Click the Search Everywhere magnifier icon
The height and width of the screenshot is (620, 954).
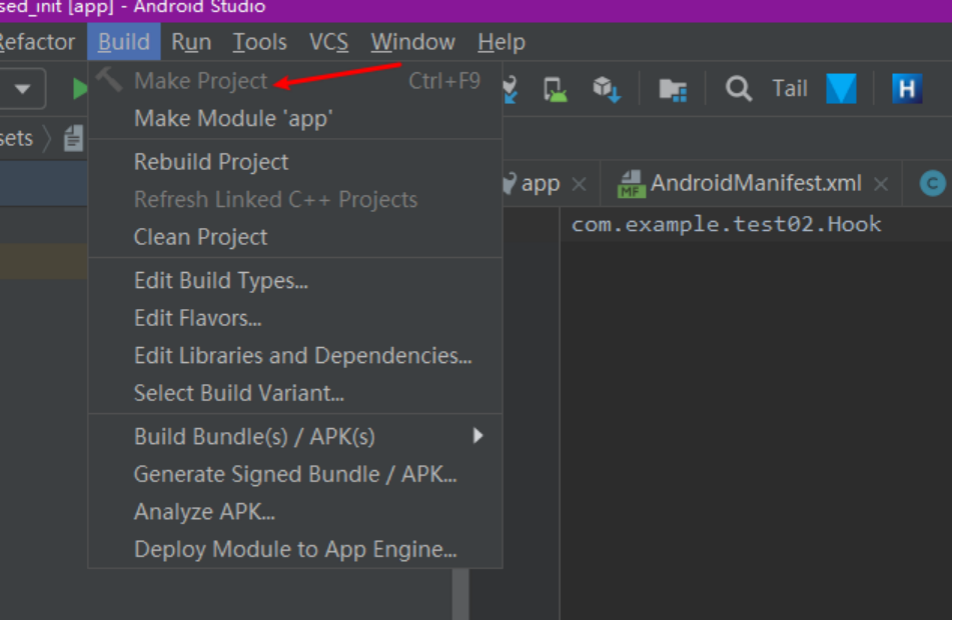click(738, 89)
